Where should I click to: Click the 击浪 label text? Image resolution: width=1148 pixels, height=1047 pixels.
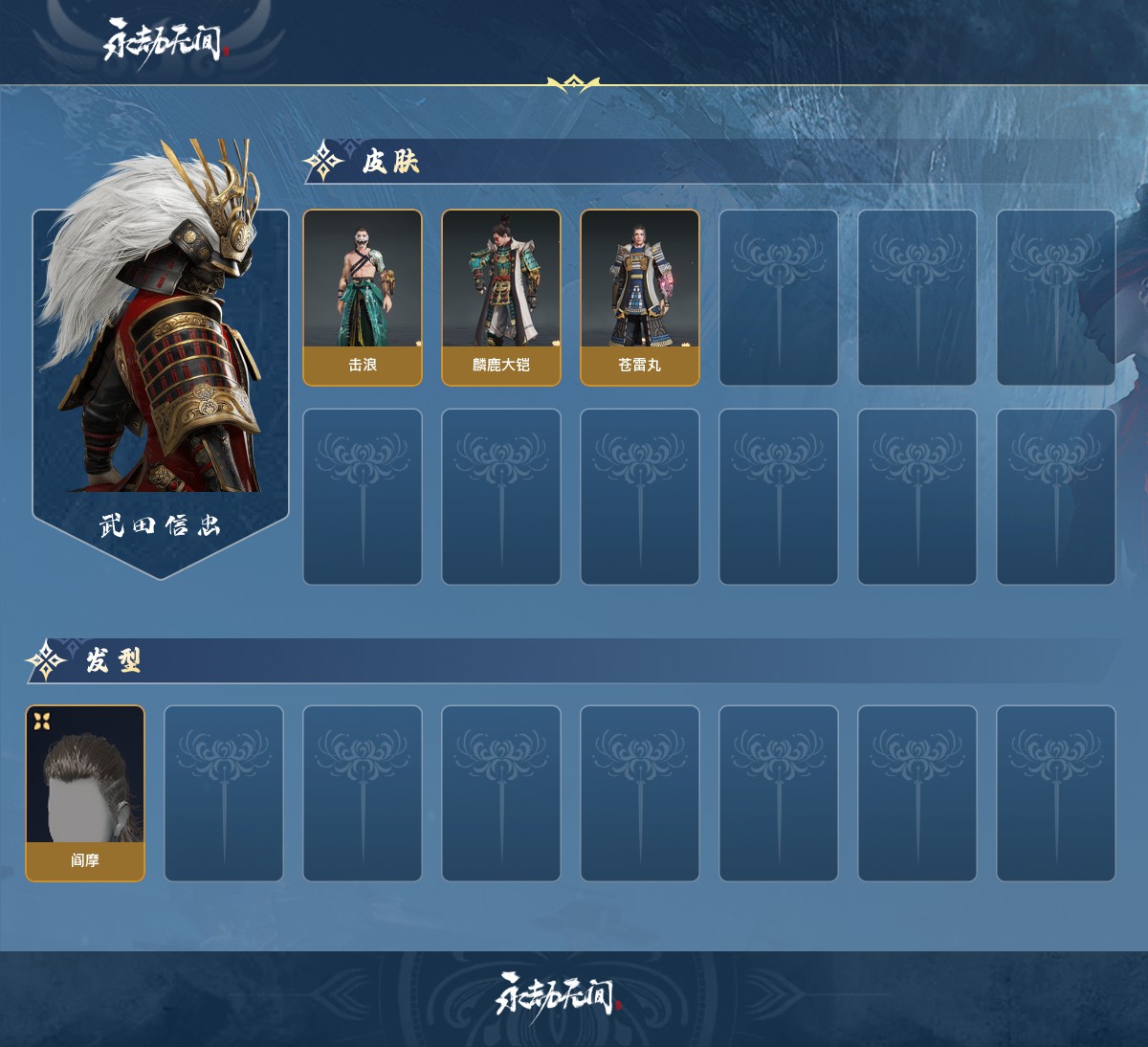363,365
